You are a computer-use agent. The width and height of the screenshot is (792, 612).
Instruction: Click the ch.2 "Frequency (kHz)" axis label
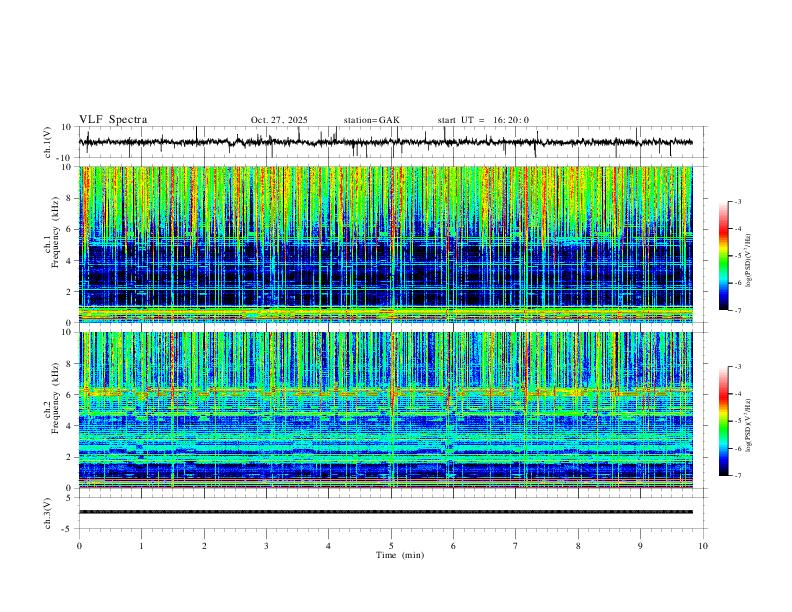point(56,397)
